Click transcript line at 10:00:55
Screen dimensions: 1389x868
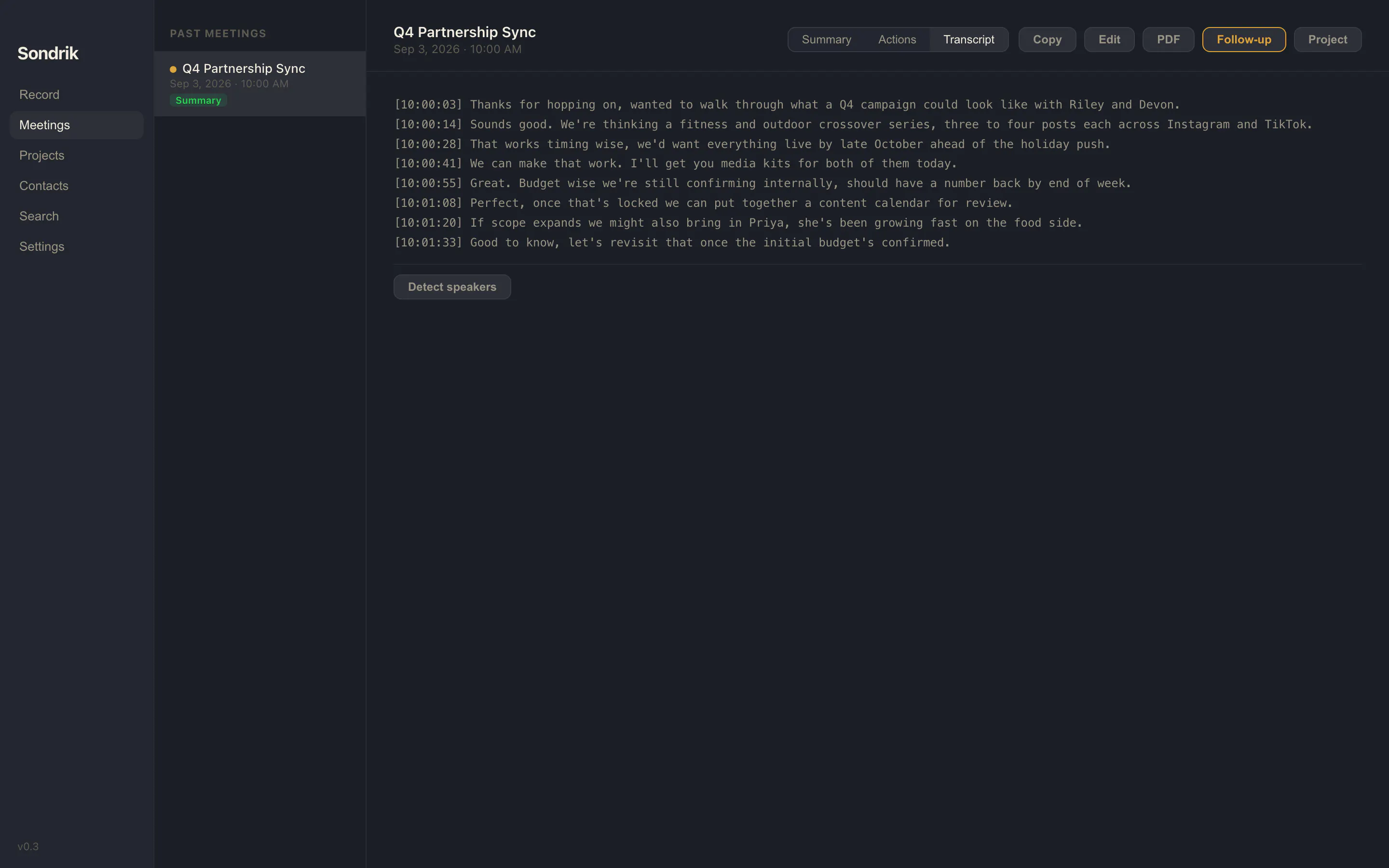(x=762, y=183)
